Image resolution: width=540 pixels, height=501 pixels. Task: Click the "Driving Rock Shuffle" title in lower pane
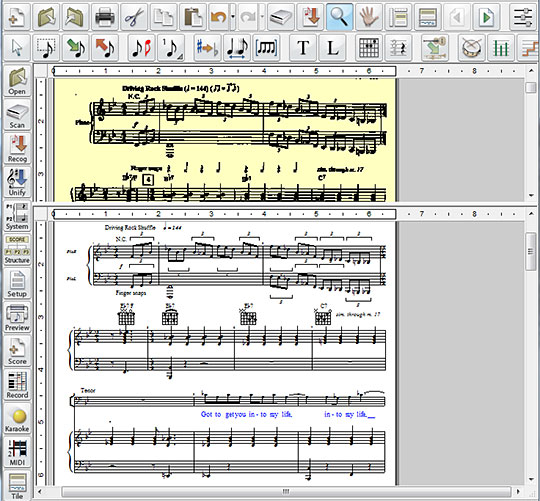[130, 228]
